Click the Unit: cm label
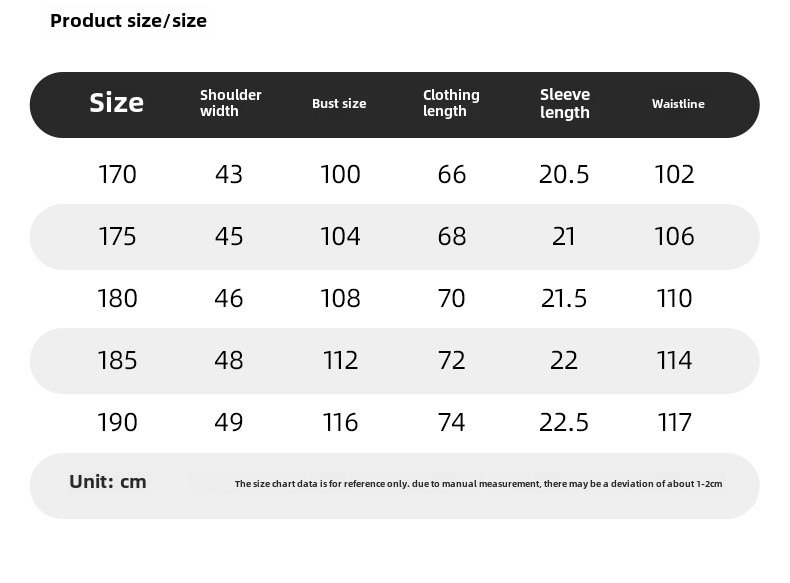This screenshot has height=583, width=790. tap(108, 482)
